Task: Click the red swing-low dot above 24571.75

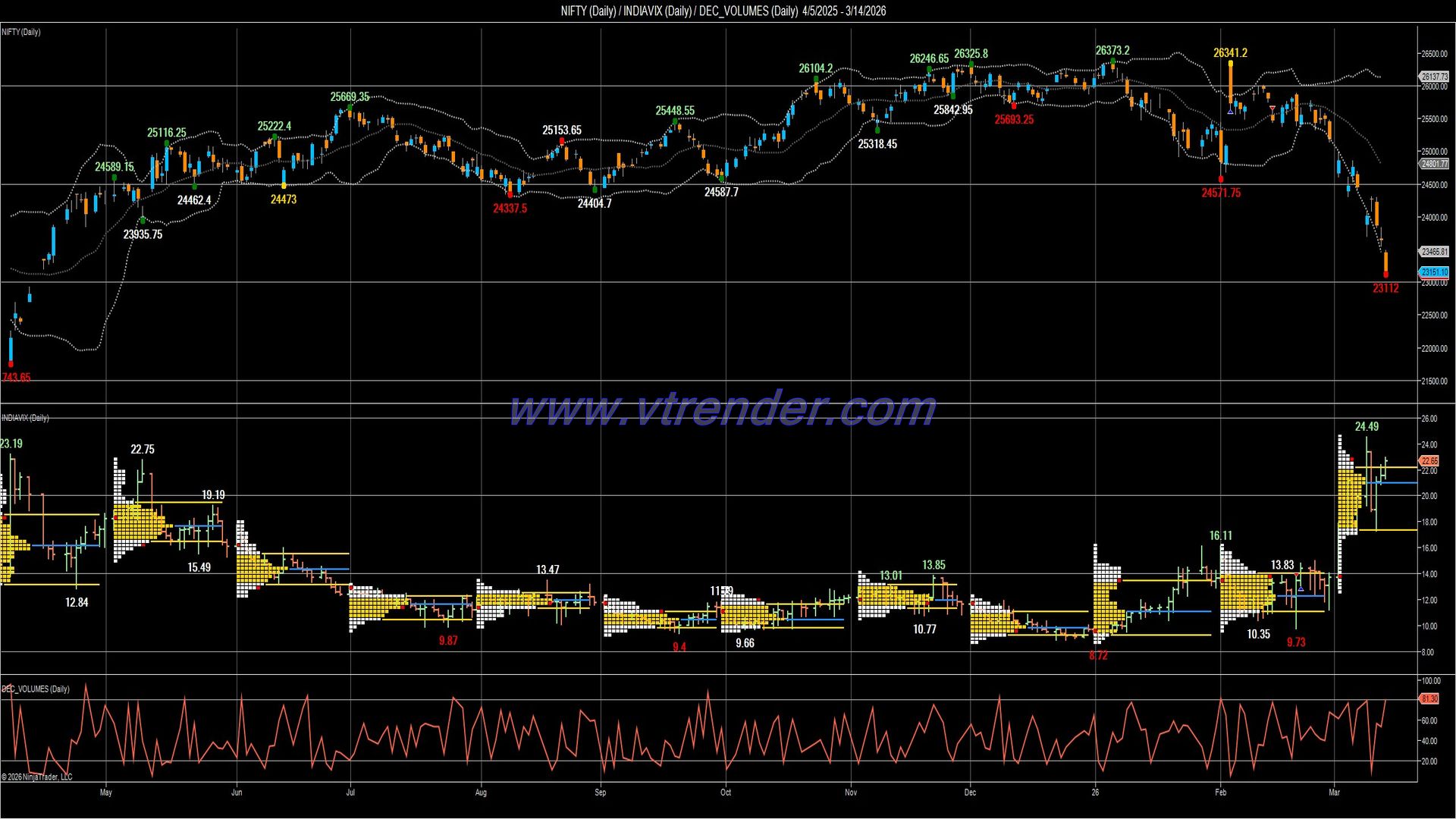Action: click(x=1221, y=180)
